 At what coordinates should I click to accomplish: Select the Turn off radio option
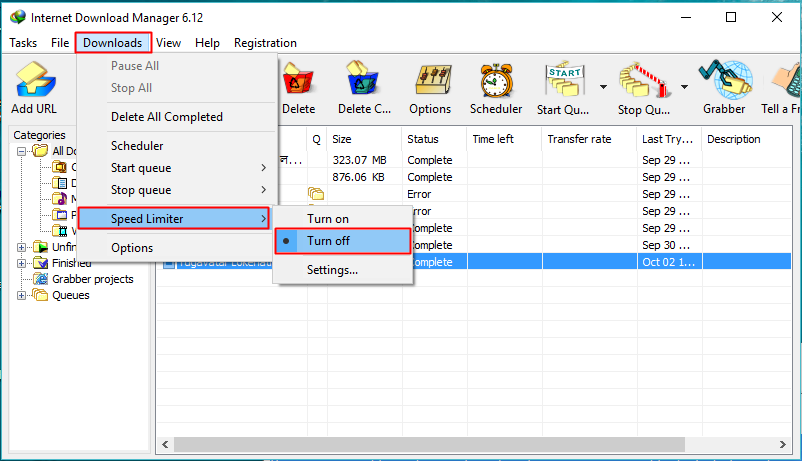[343, 241]
